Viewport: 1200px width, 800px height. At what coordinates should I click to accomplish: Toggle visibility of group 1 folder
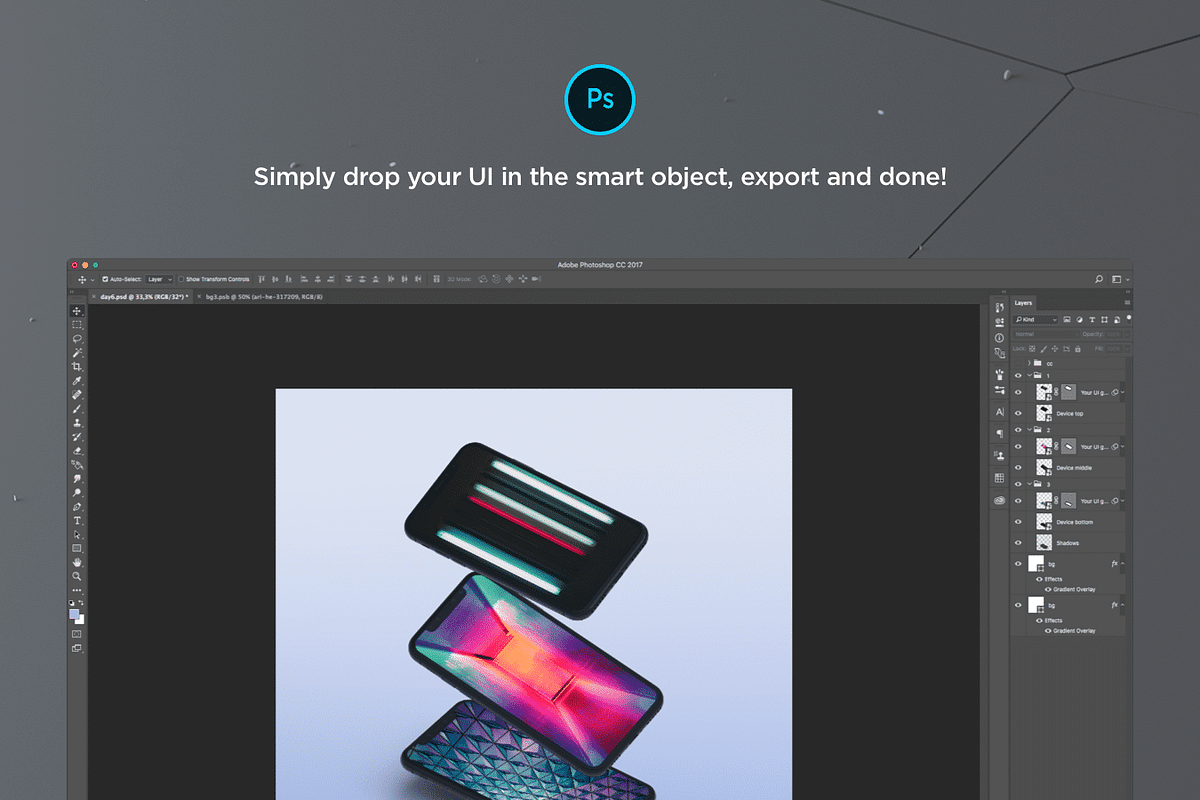click(x=1019, y=375)
